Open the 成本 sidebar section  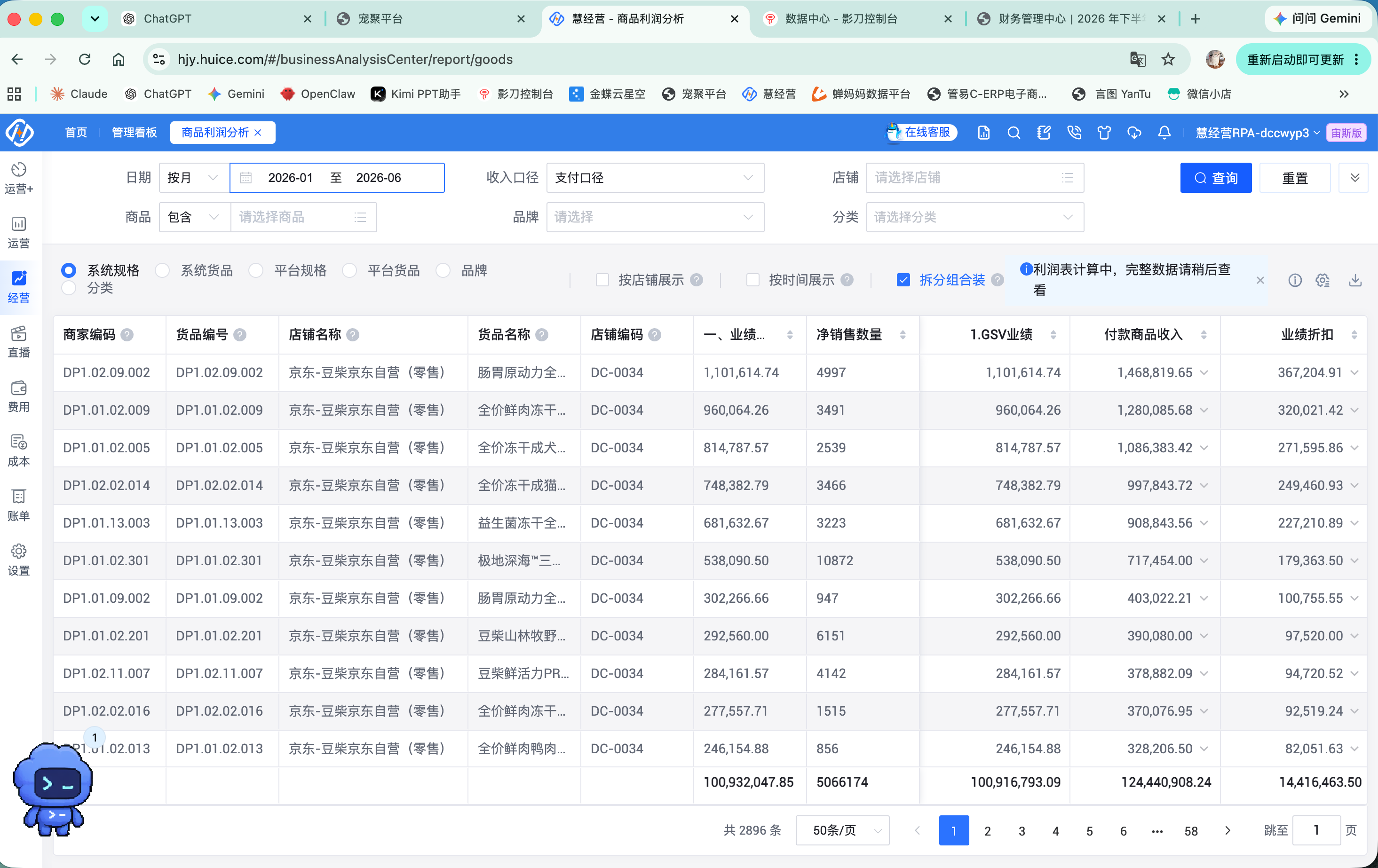pos(19,450)
